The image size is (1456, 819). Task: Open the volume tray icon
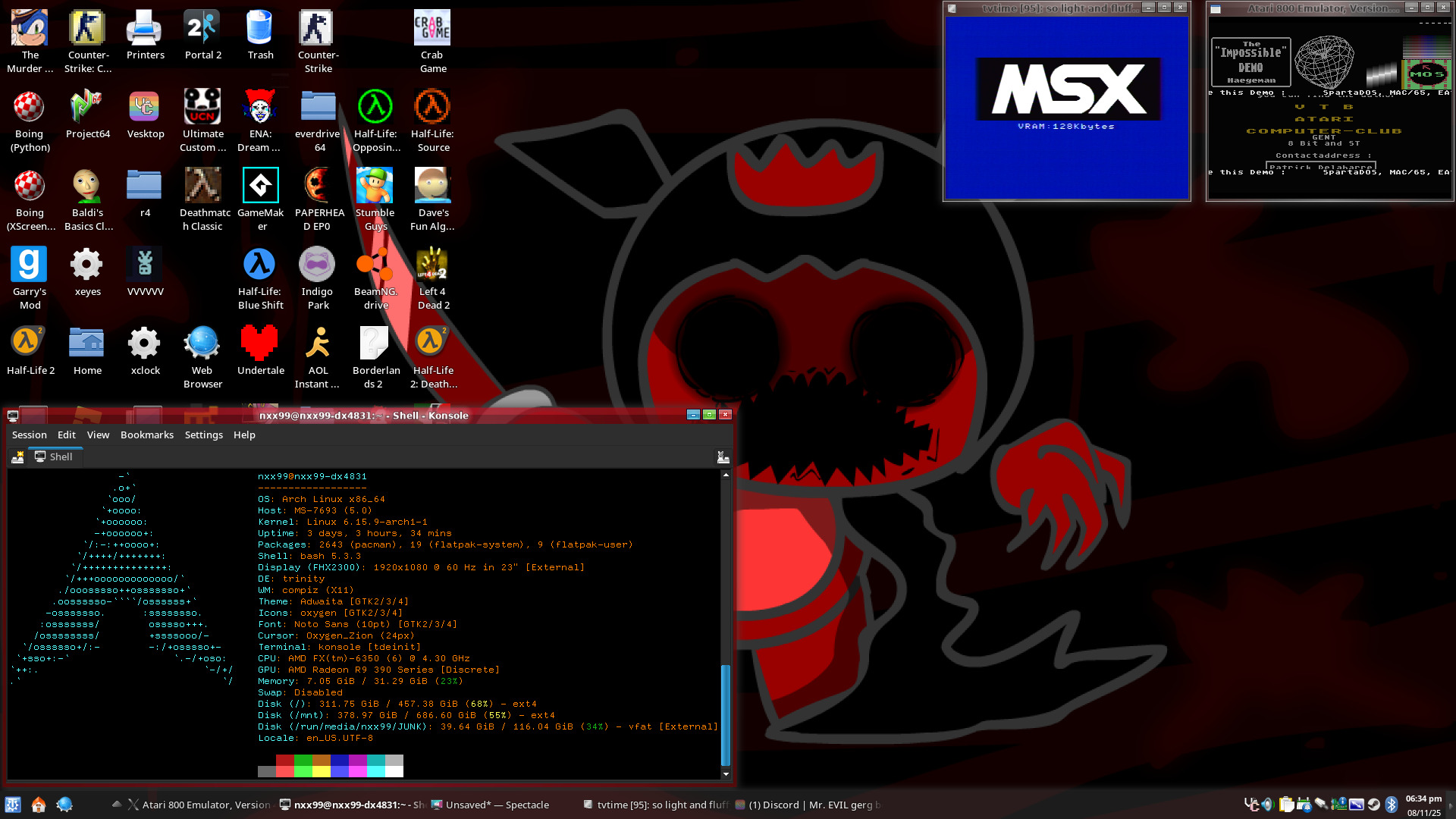1268,805
